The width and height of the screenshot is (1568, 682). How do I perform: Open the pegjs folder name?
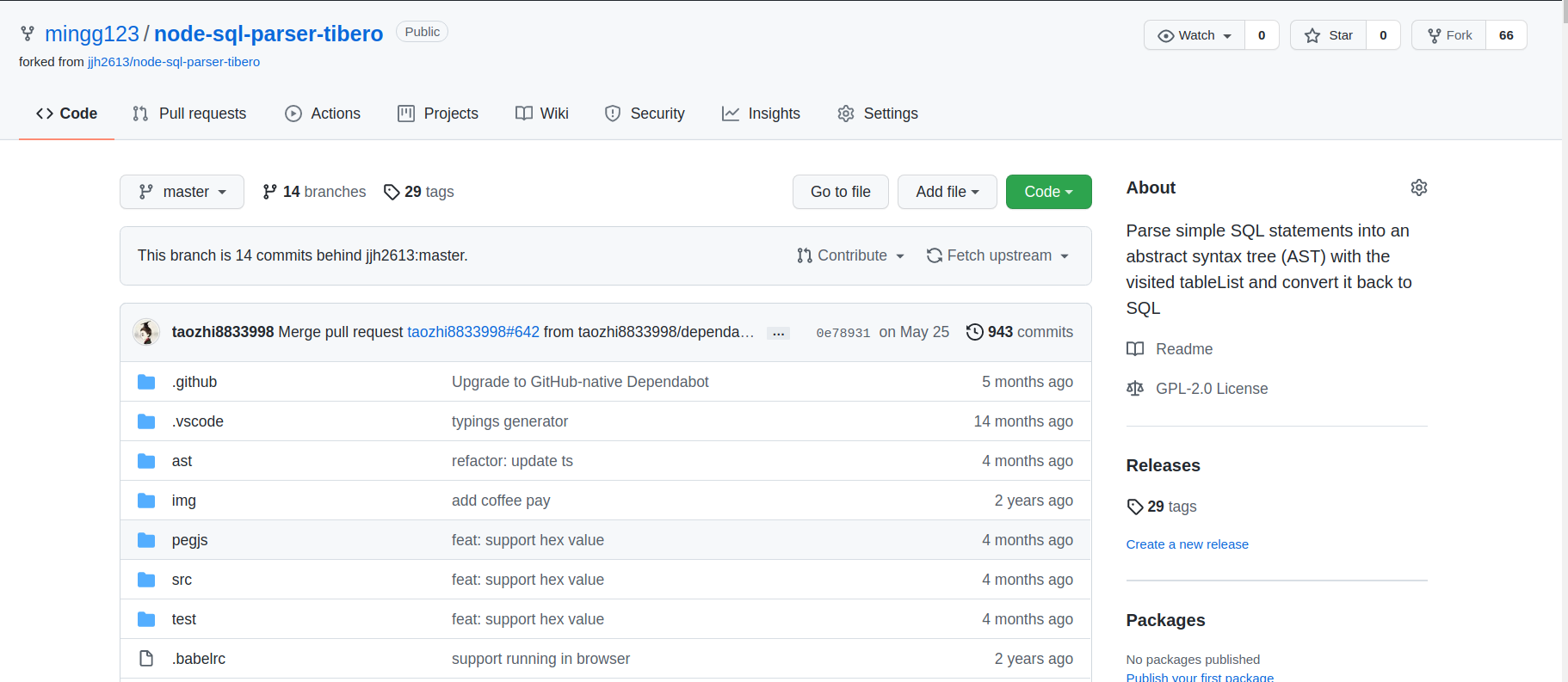point(189,540)
